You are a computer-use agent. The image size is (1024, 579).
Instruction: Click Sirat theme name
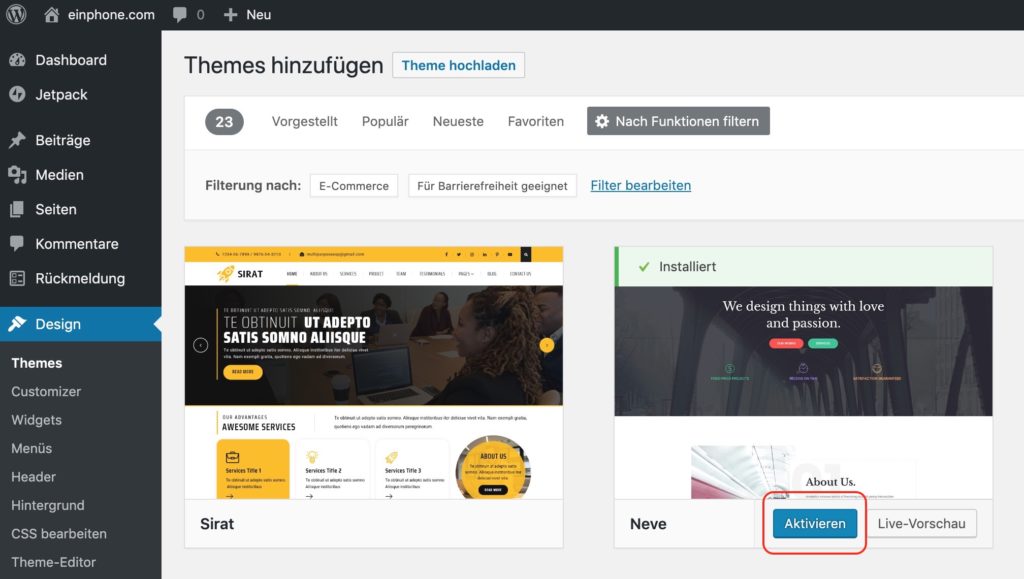click(x=217, y=524)
